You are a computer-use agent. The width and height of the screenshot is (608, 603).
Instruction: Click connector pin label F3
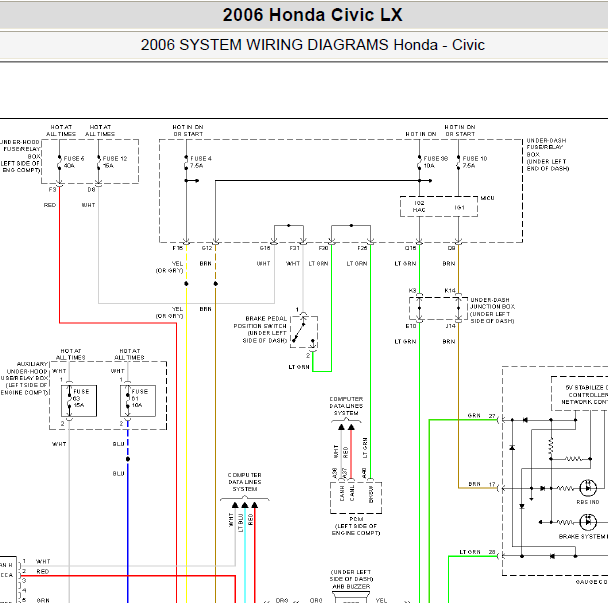52,190
